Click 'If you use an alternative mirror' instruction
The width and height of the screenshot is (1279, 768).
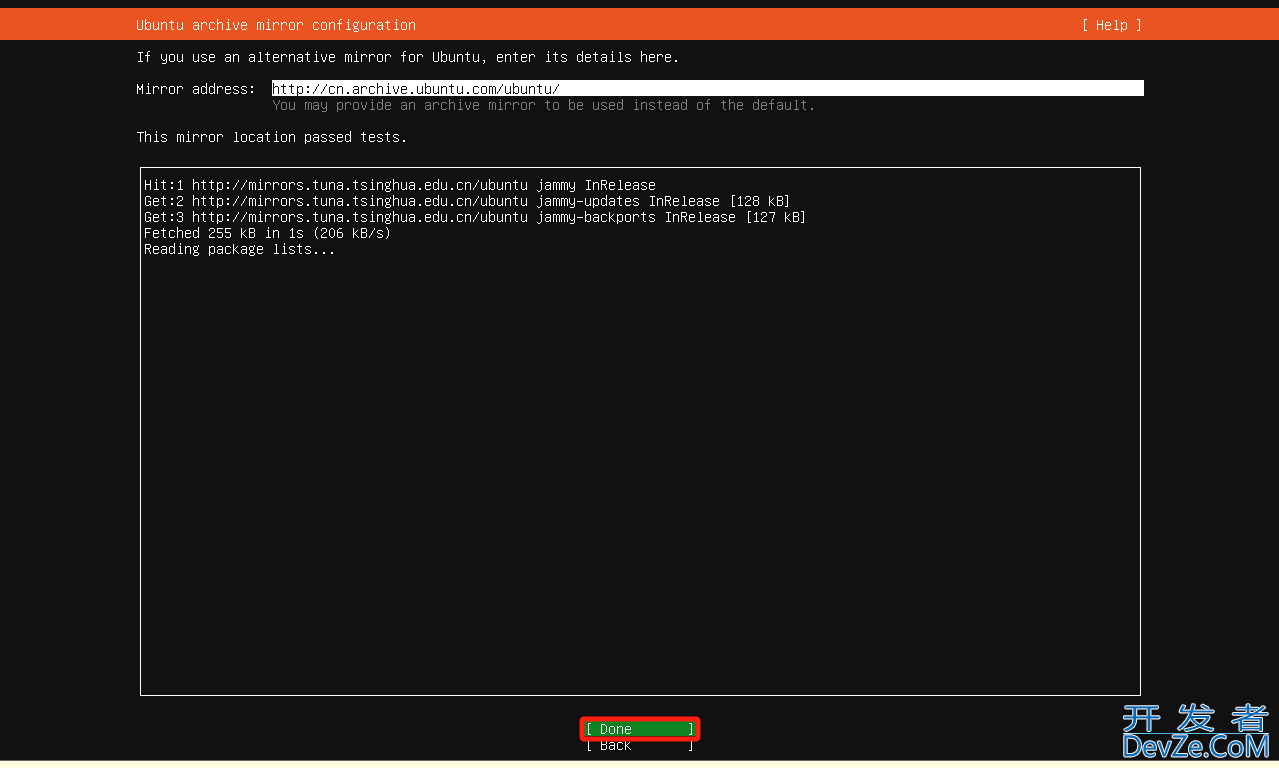408,57
